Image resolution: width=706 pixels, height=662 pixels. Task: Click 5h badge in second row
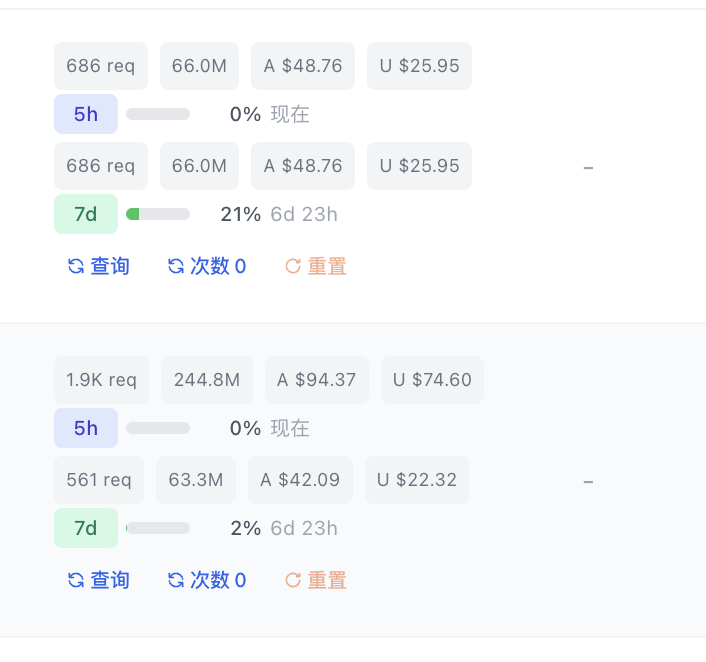coord(86,428)
